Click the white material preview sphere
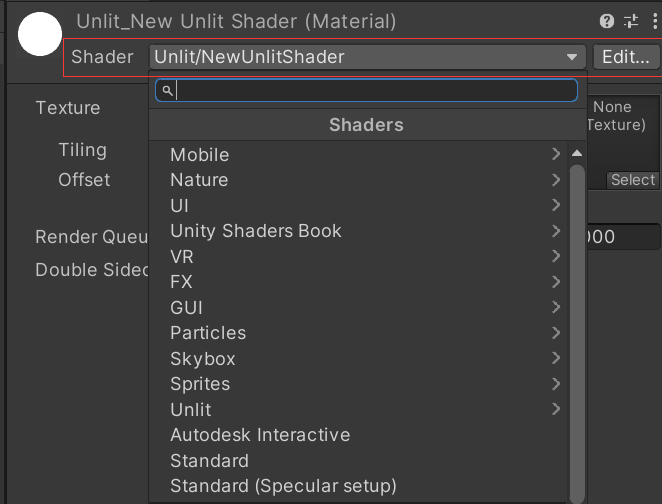 (40, 34)
